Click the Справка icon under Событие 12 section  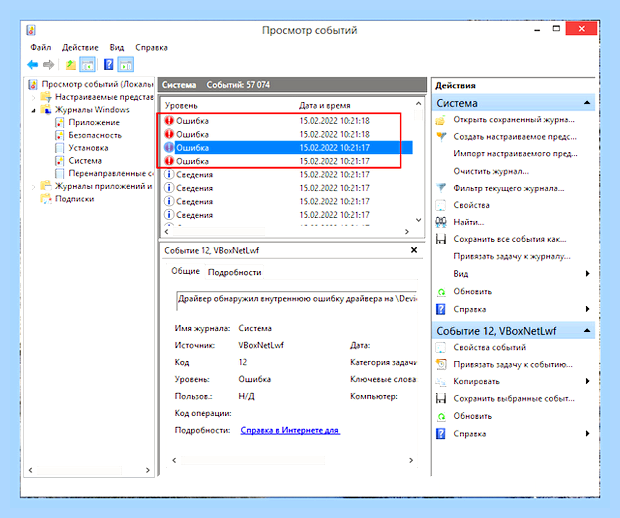coord(440,434)
